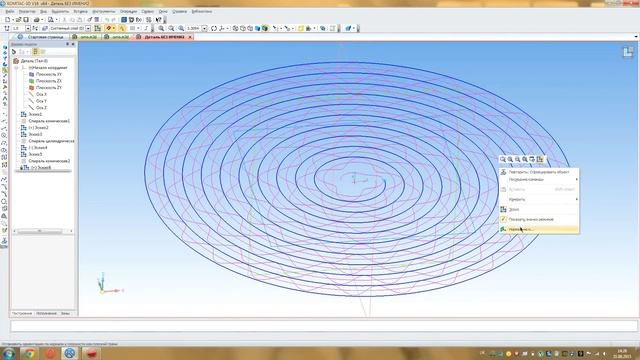Expand 'Начало координат' tree node
Viewport: 640px width, 360px height.
pyautogui.click(x=17, y=68)
